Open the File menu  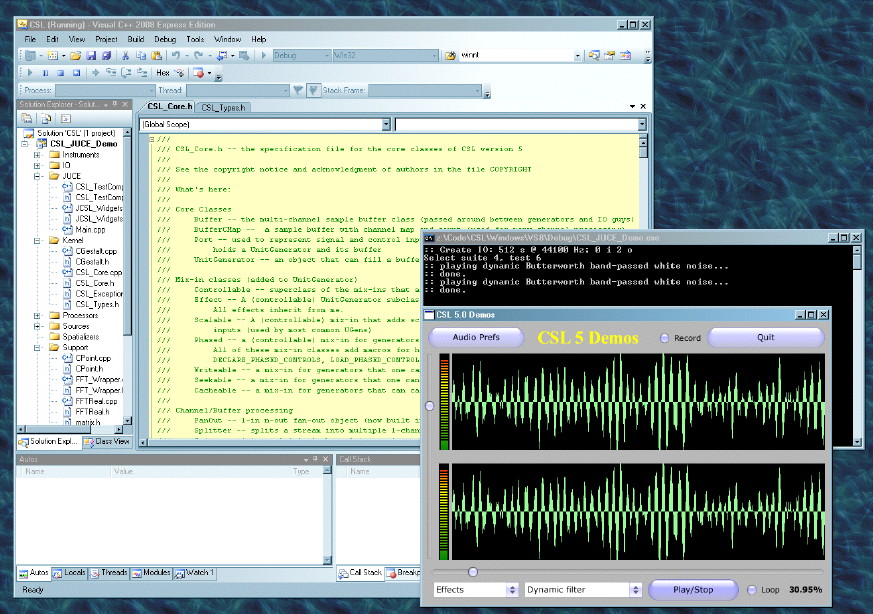tap(30, 40)
